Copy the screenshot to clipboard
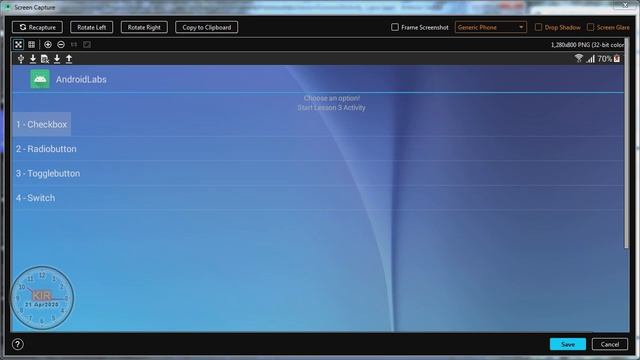This screenshot has width=640, height=360. tap(207, 27)
